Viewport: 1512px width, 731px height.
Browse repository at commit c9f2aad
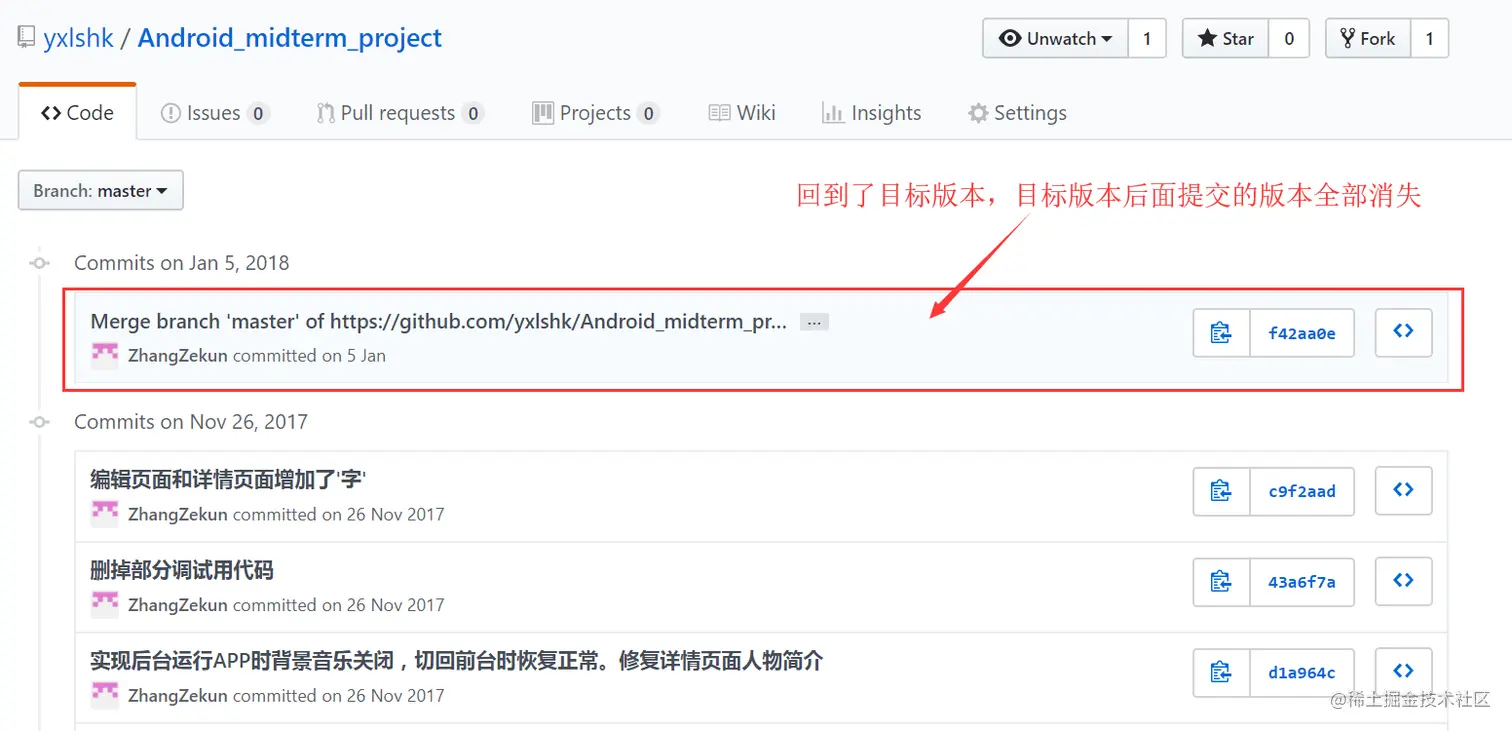pyautogui.click(x=1403, y=491)
